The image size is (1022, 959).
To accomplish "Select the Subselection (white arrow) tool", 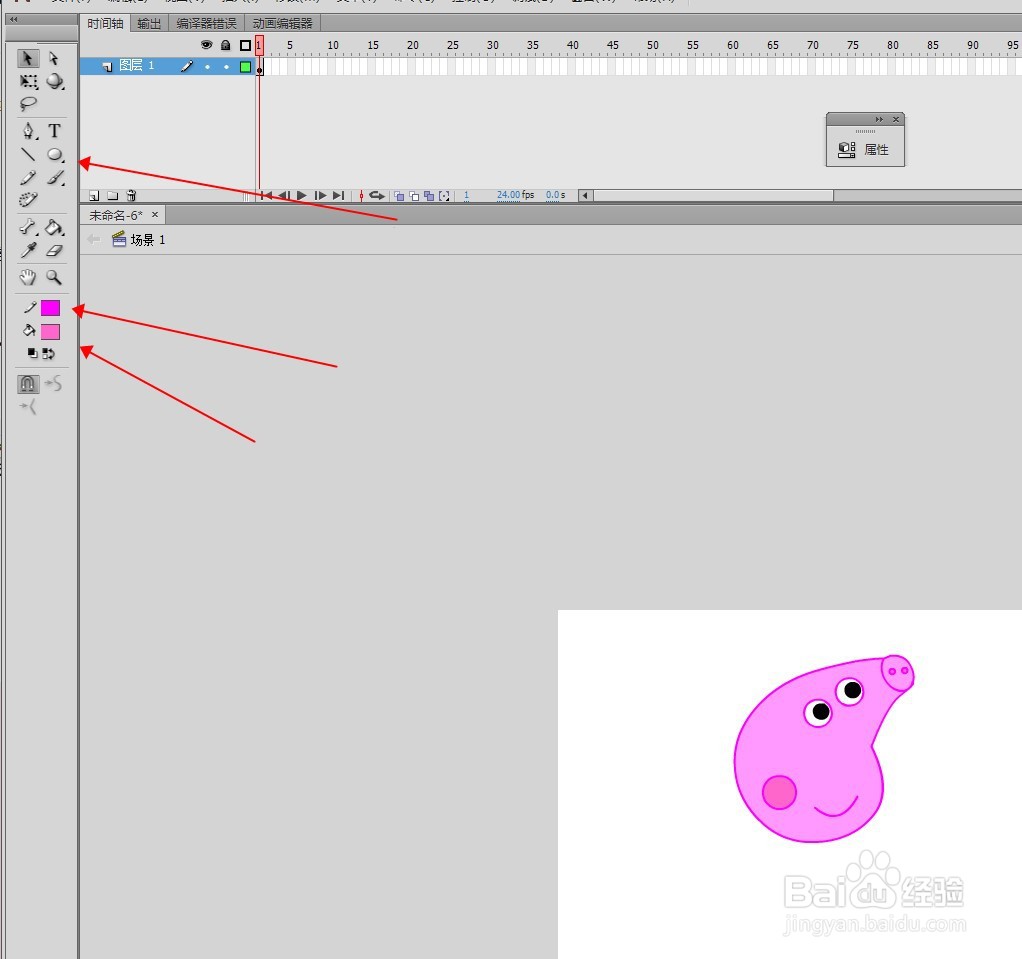I will 54,58.
